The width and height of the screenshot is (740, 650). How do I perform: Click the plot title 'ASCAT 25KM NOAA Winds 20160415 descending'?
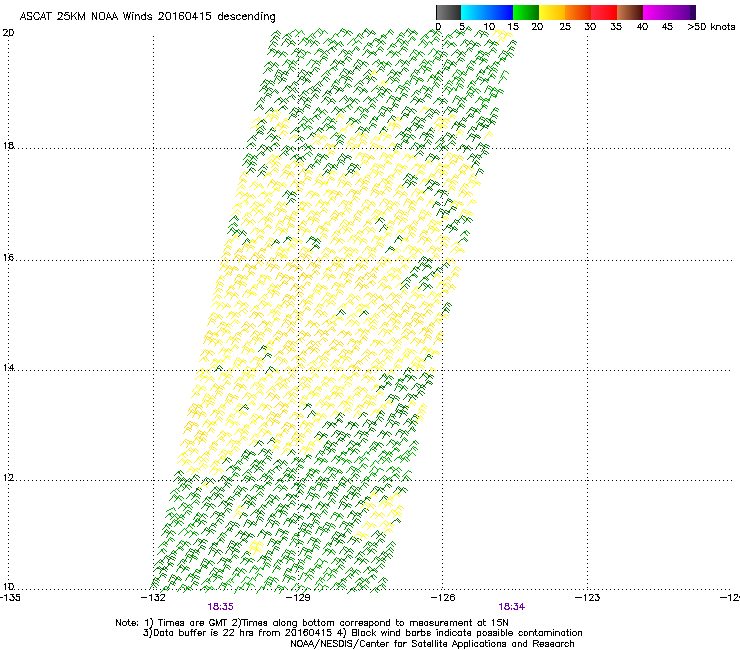(147, 17)
